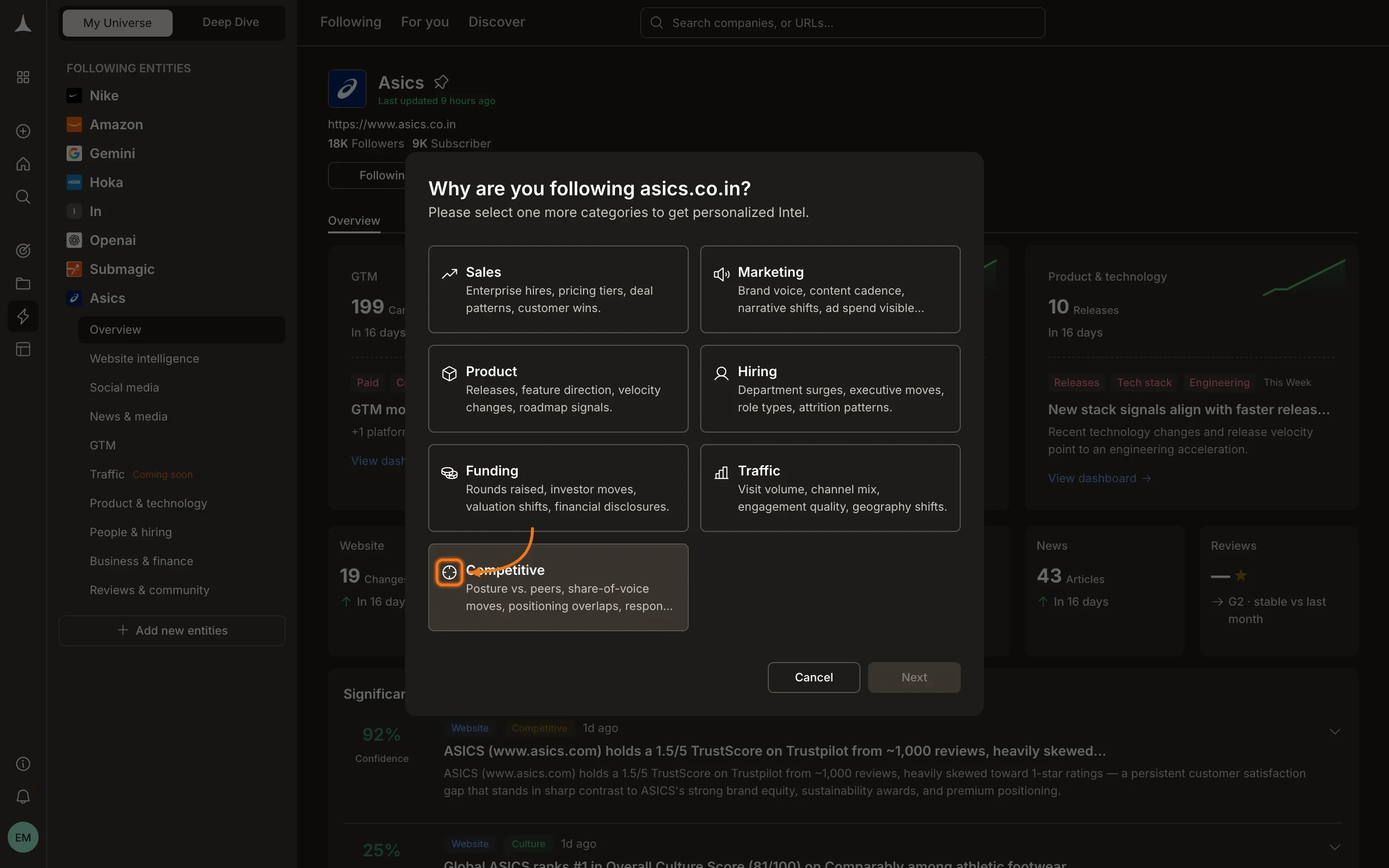Screen dimensions: 1389x868
Task: Select the Overview tab under Asics header
Action: (354, 221)
